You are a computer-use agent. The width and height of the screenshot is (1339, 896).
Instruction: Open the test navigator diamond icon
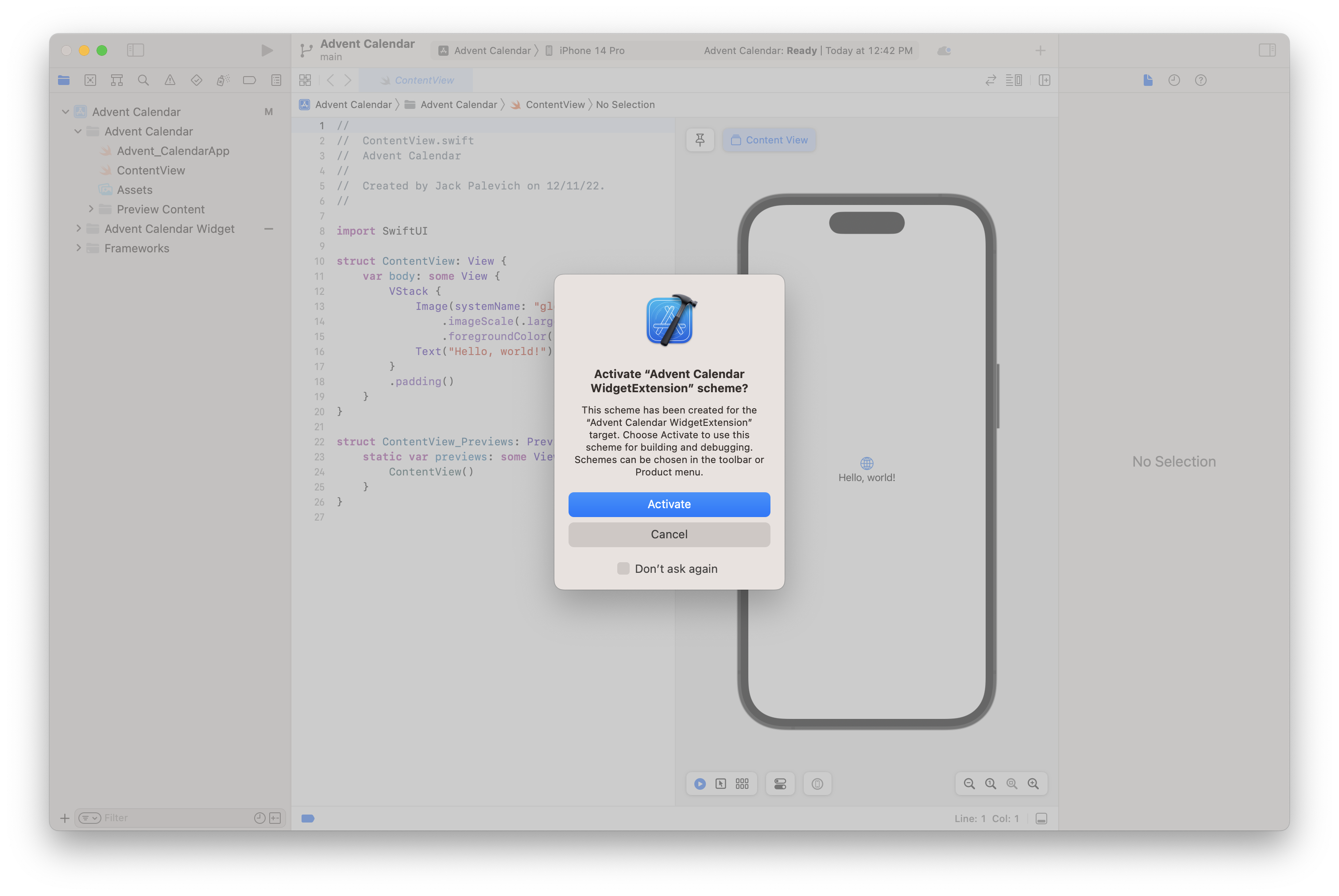[197, 80]
